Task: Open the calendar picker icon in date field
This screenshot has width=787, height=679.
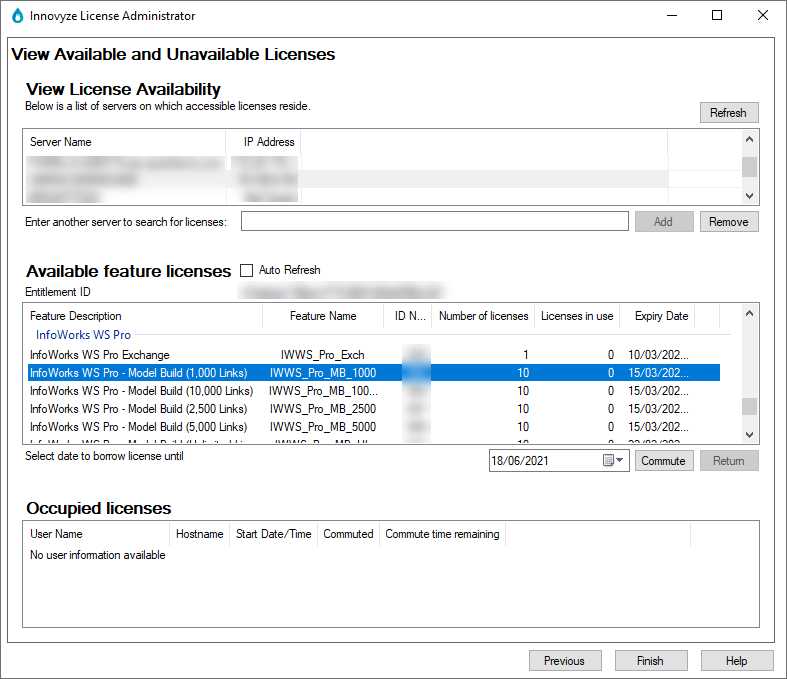Action: click(613, 460)
